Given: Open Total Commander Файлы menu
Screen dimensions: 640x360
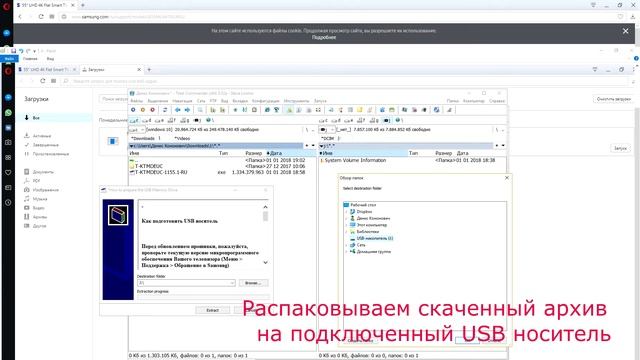Looking at the screenshot, I should [x=136, y=101].
